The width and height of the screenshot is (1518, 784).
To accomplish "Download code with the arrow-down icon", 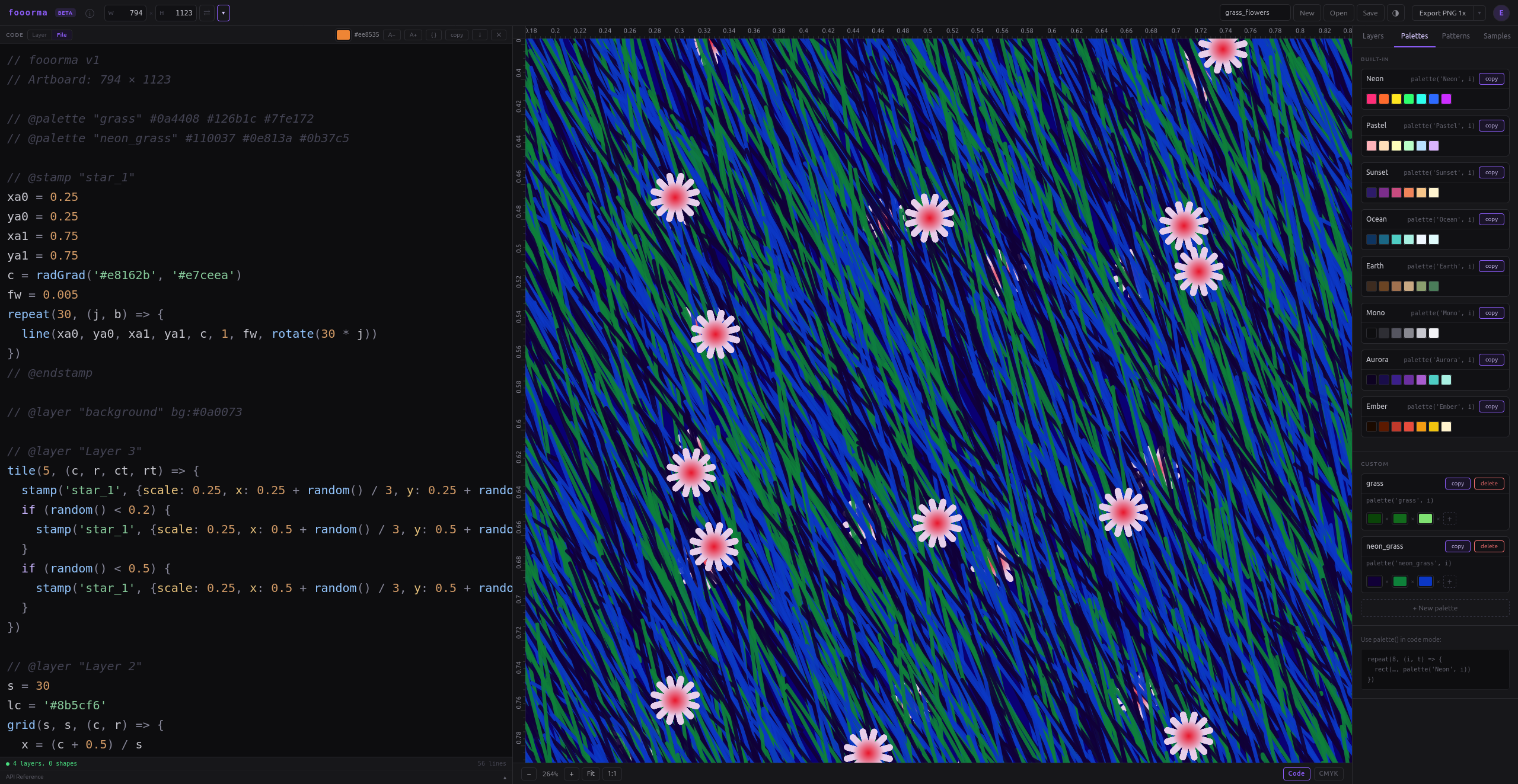I will click(x=480, y=35).
